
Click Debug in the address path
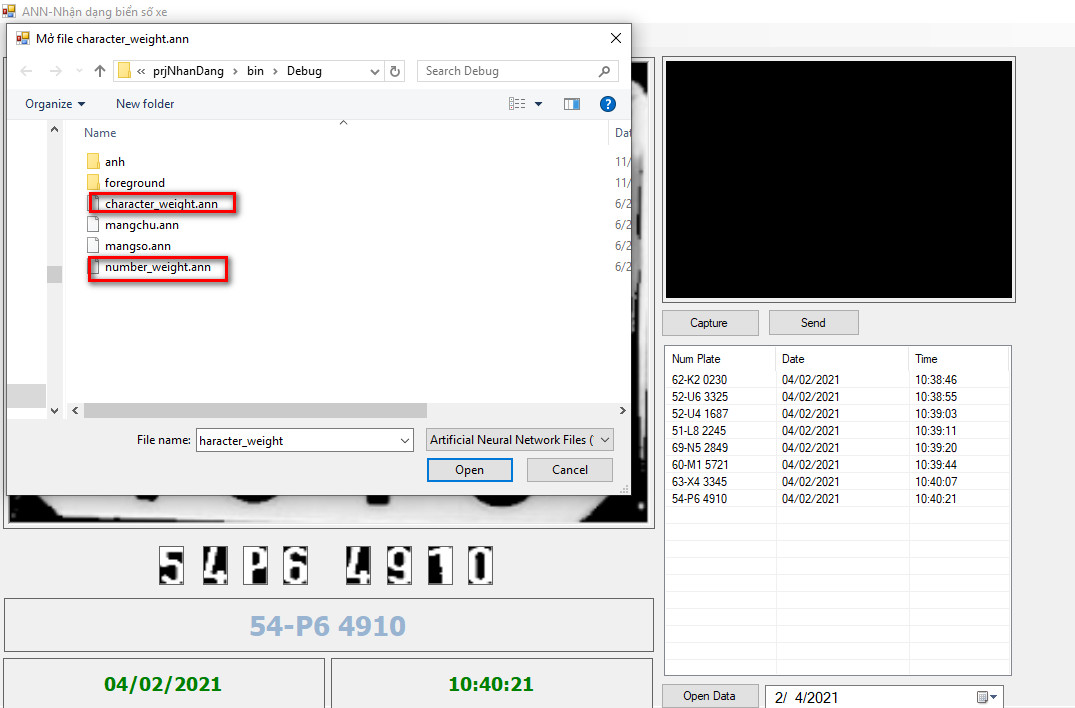304,71
